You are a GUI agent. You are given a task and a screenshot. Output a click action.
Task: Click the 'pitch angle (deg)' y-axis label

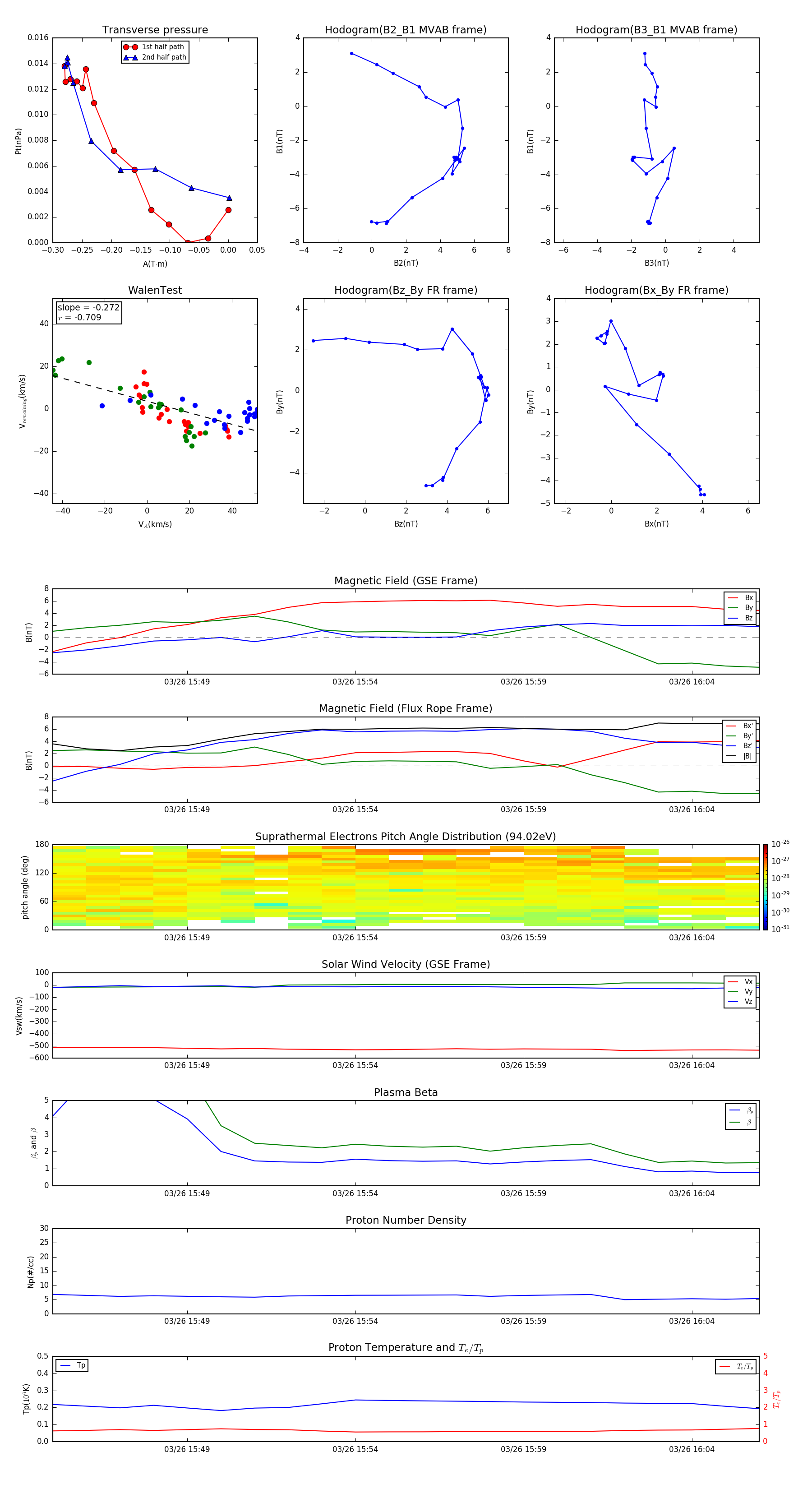[25, 887]
